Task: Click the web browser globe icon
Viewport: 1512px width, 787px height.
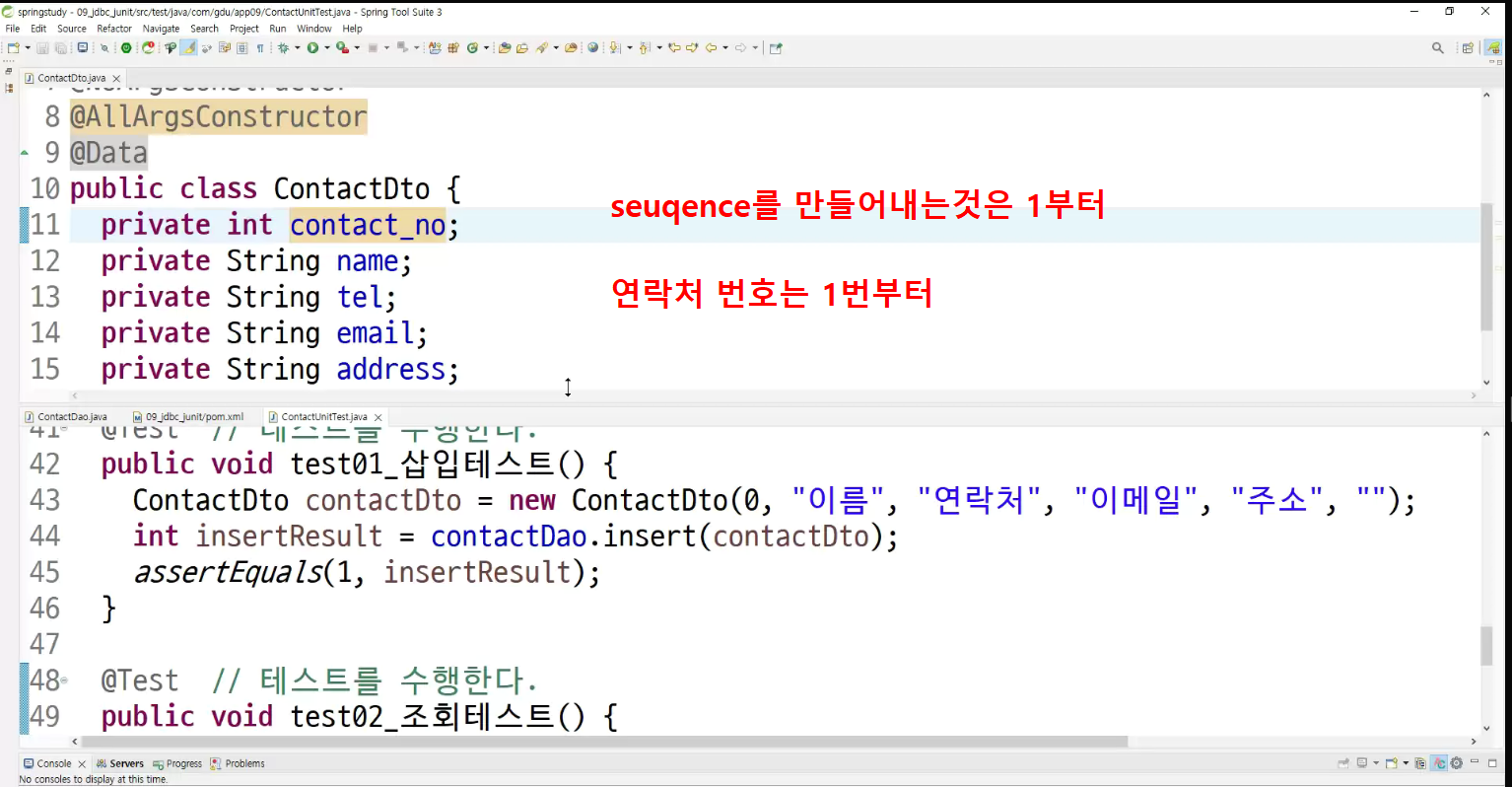Action: click(593, 47)
